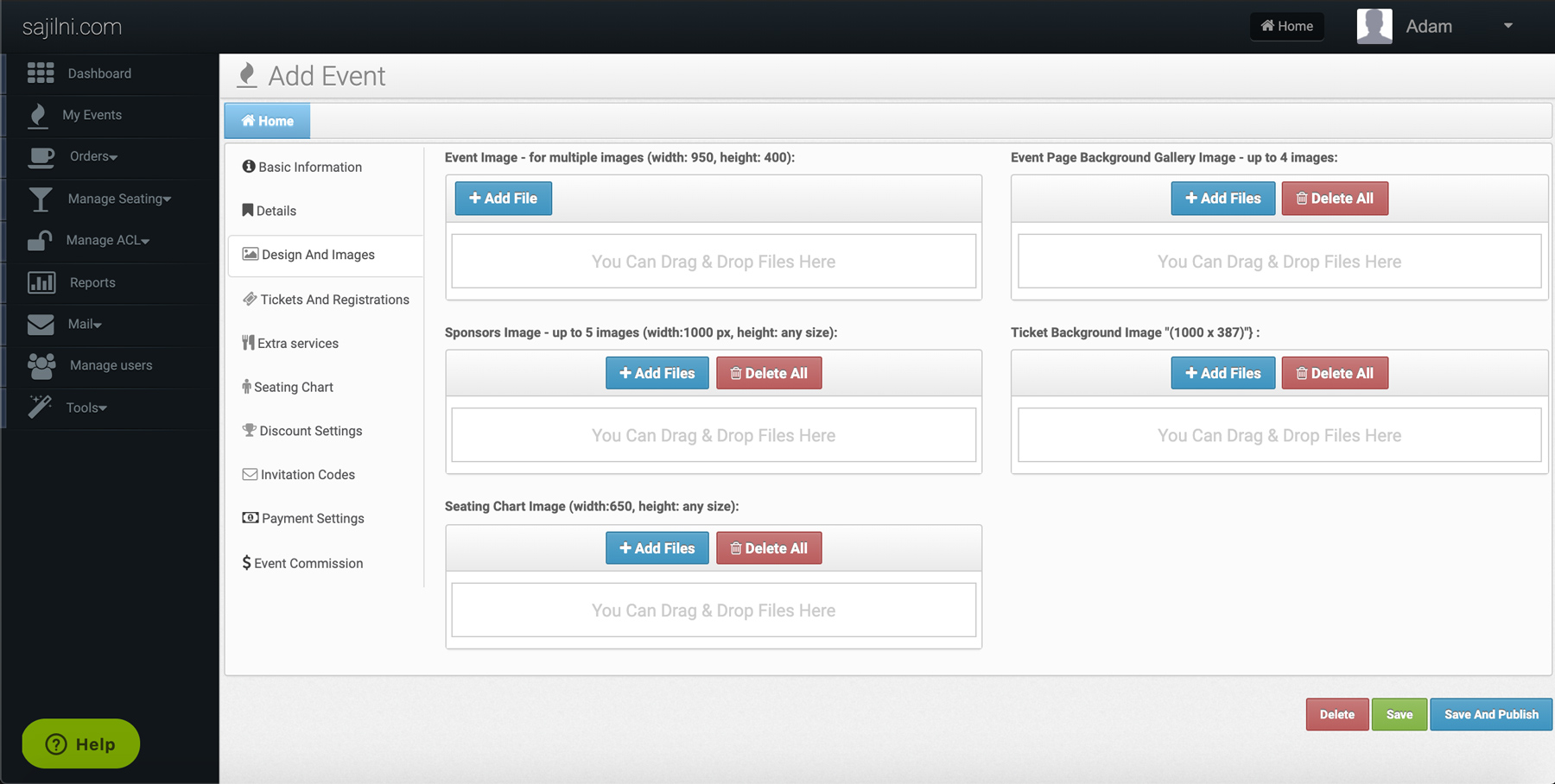Image resolution: width=1555 pixels, height=784 pixels.
Task: Click the sajilni.com logo
Action: click(x=72, y=27)
